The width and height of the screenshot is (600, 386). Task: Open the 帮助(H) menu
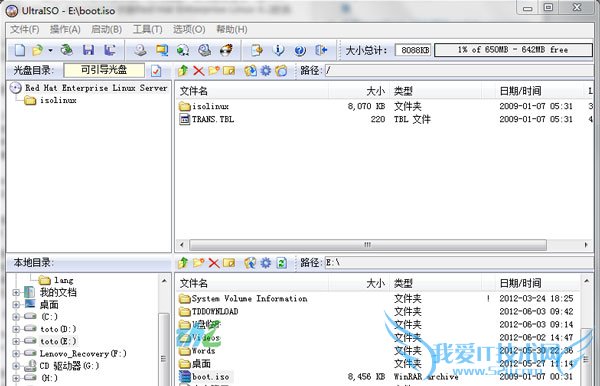[232, 29]
